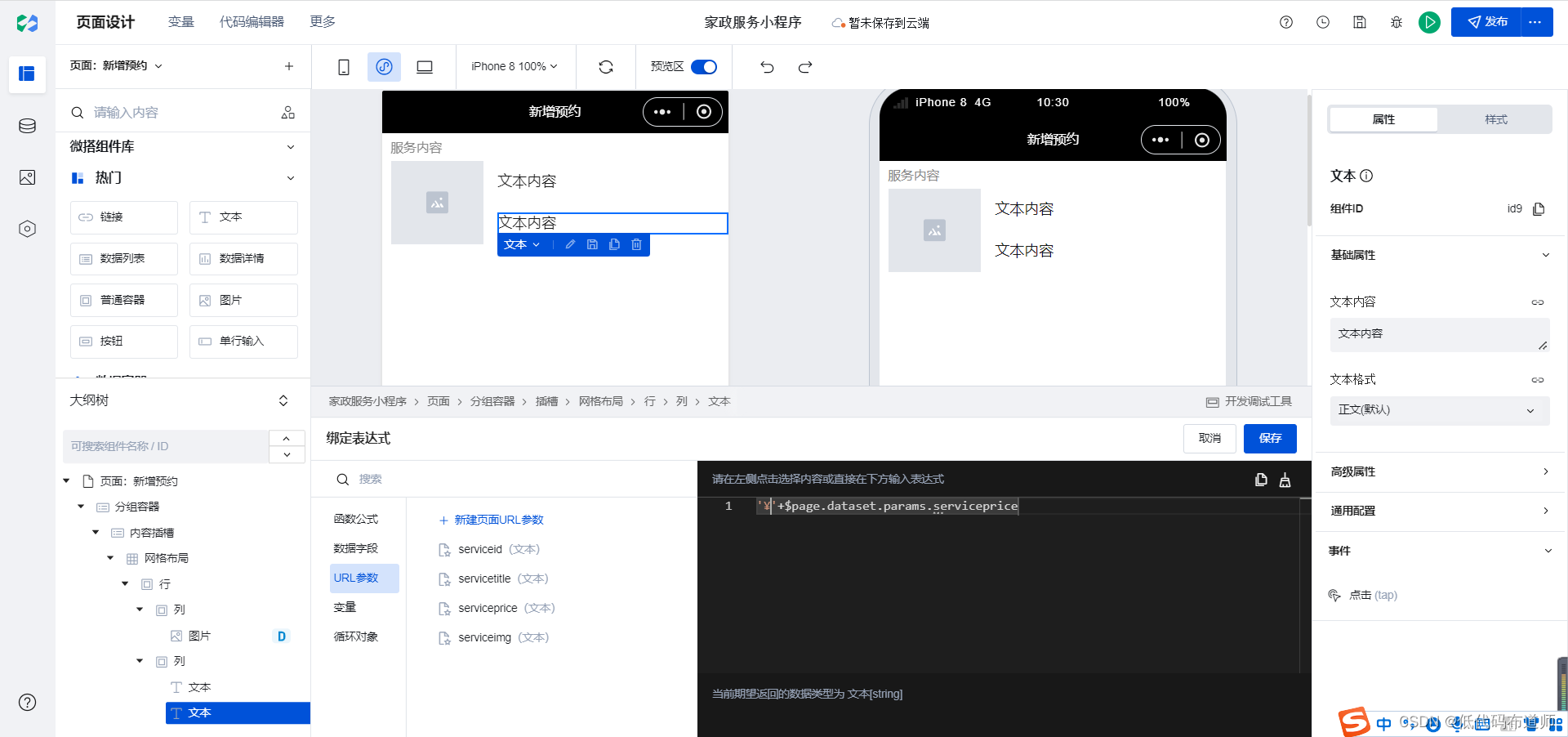Copy expression in editor header
This screenshot has height=737, width=1568.
(x=1261, y=480)
